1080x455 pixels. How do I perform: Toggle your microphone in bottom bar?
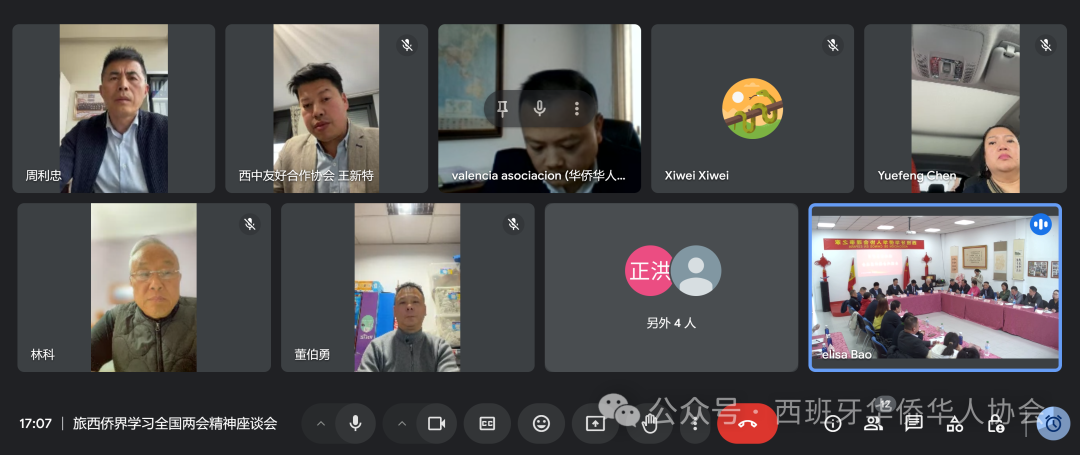[x=355, y=423]
